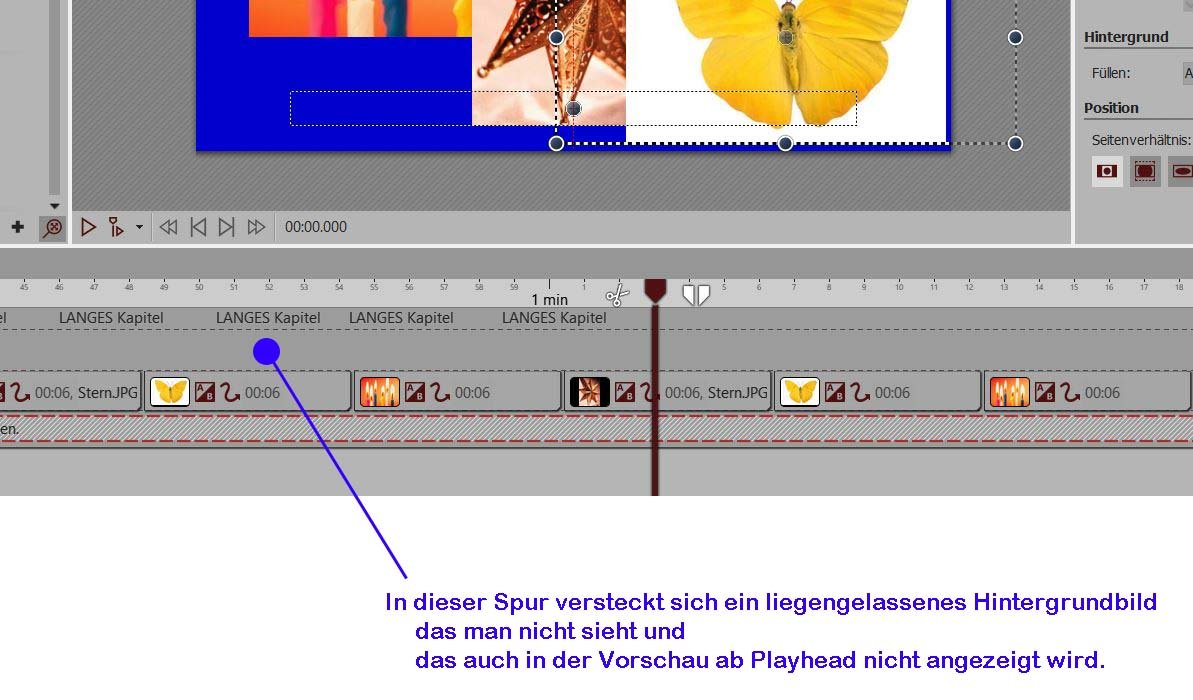1193x700 pixels.
Task: Click the center handle on the butterfly image
Action: click(x=787, y=38)
